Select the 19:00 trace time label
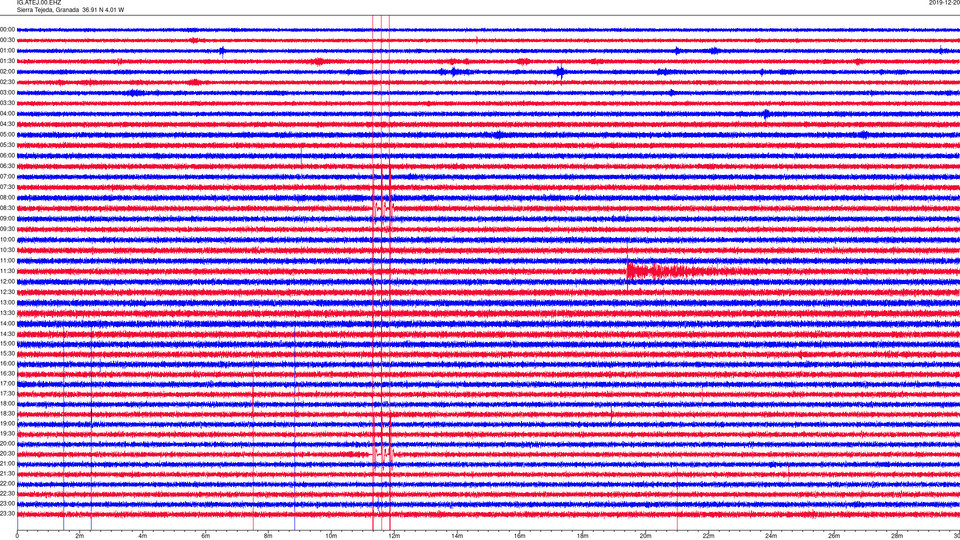 (x=8, y=424)
